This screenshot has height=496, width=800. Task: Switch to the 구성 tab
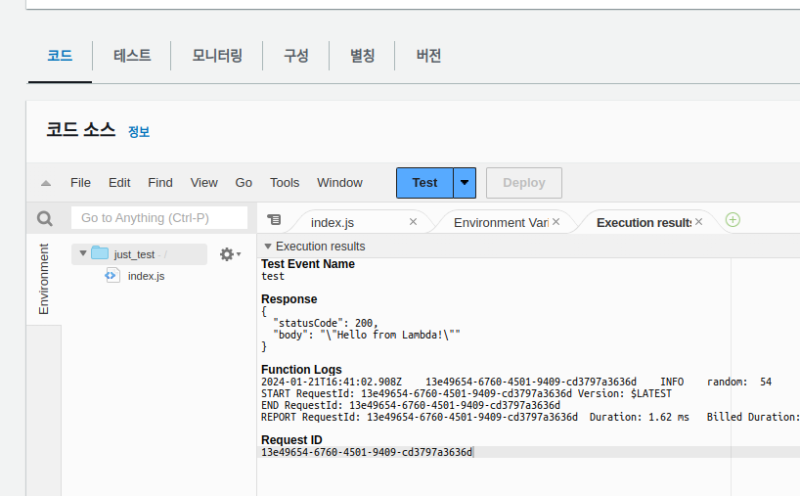[296, 56]
